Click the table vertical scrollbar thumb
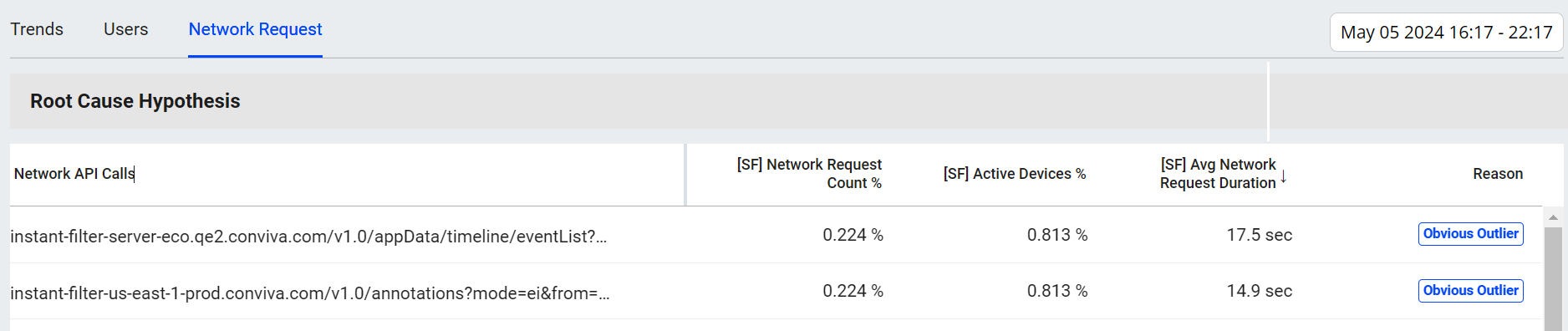This screenshot has height=331, width=1568. click(1553, 278)
